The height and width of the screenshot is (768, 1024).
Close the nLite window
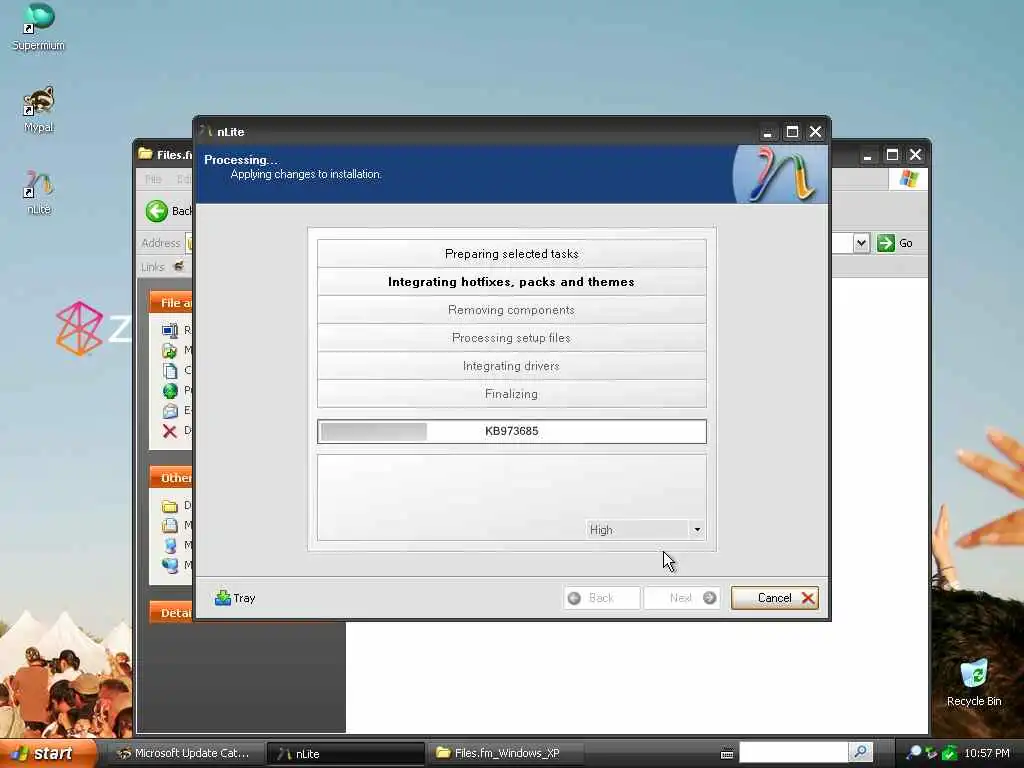pyautogui.click(x=816, y=132)
